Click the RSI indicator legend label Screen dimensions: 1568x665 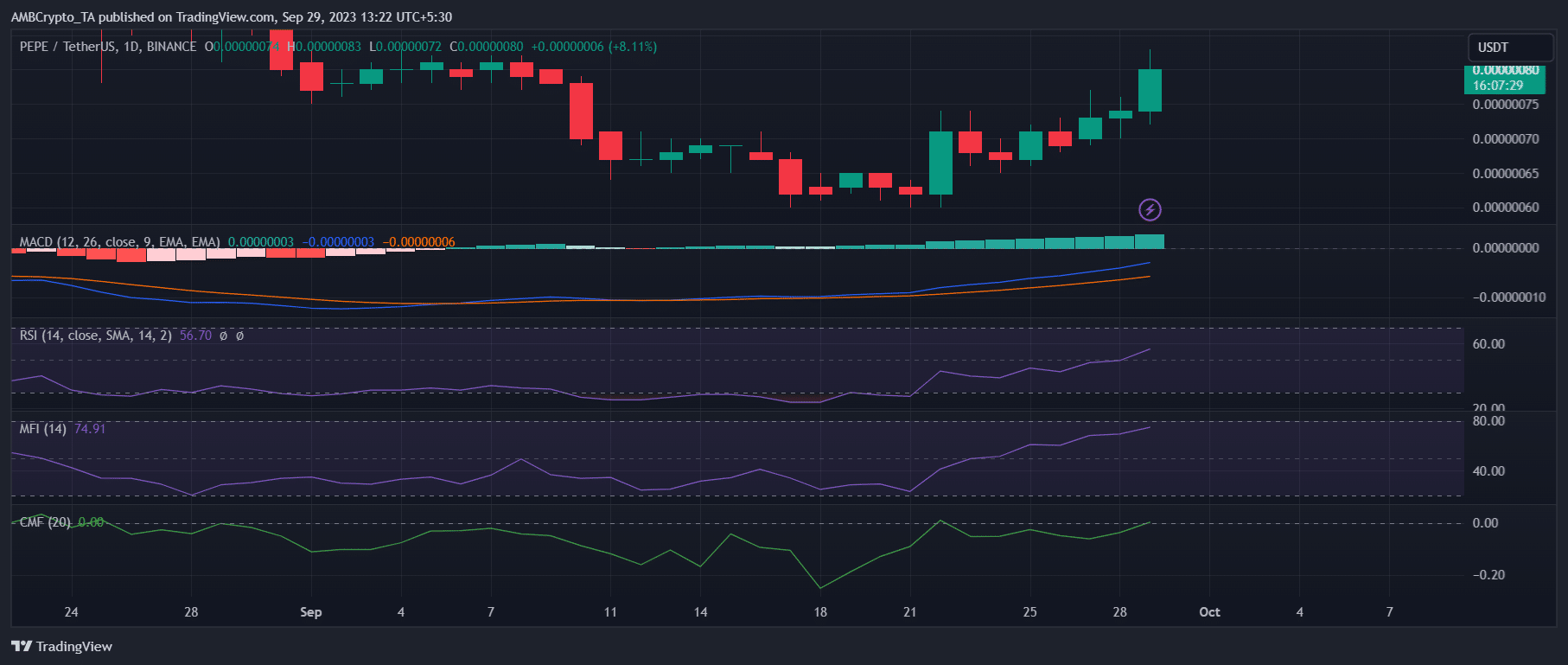pyautogui.click(x=96, y=336)
